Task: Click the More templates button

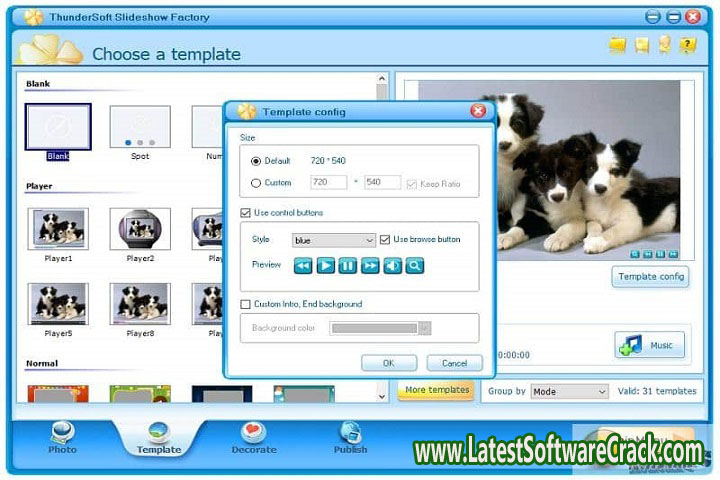Action: 437,390
